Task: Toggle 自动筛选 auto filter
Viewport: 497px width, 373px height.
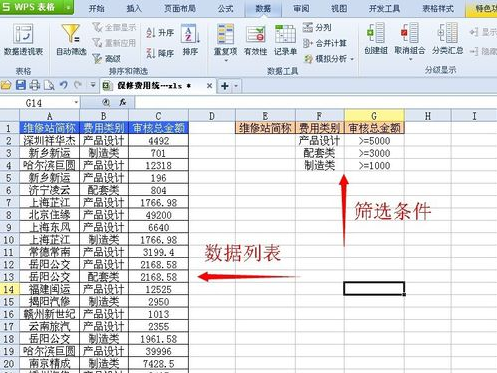Action: click(x=71, y=39)
